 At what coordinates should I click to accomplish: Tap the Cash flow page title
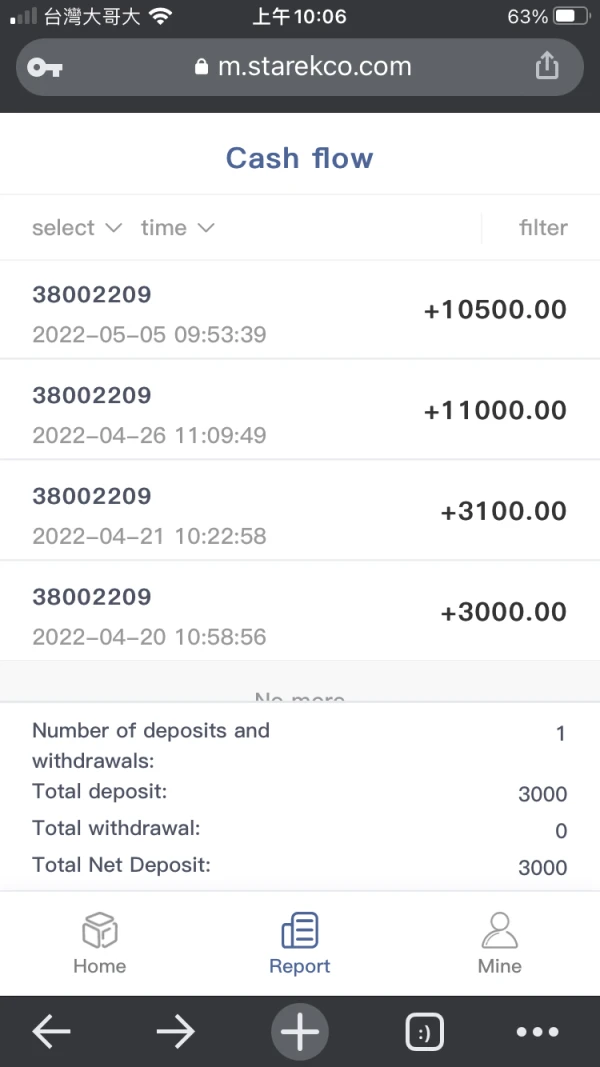[299, 158]
